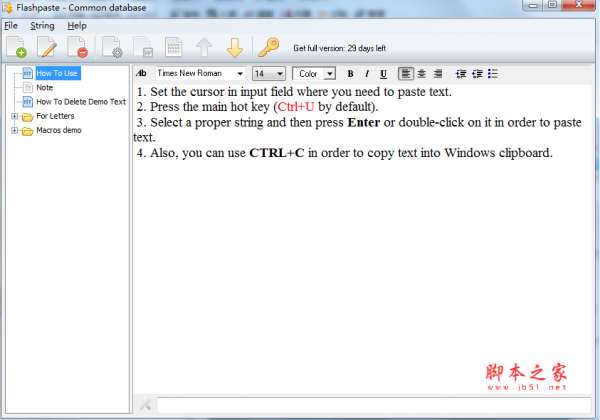Open the File menu
600x420 pixels.
(x=11, y=26)
